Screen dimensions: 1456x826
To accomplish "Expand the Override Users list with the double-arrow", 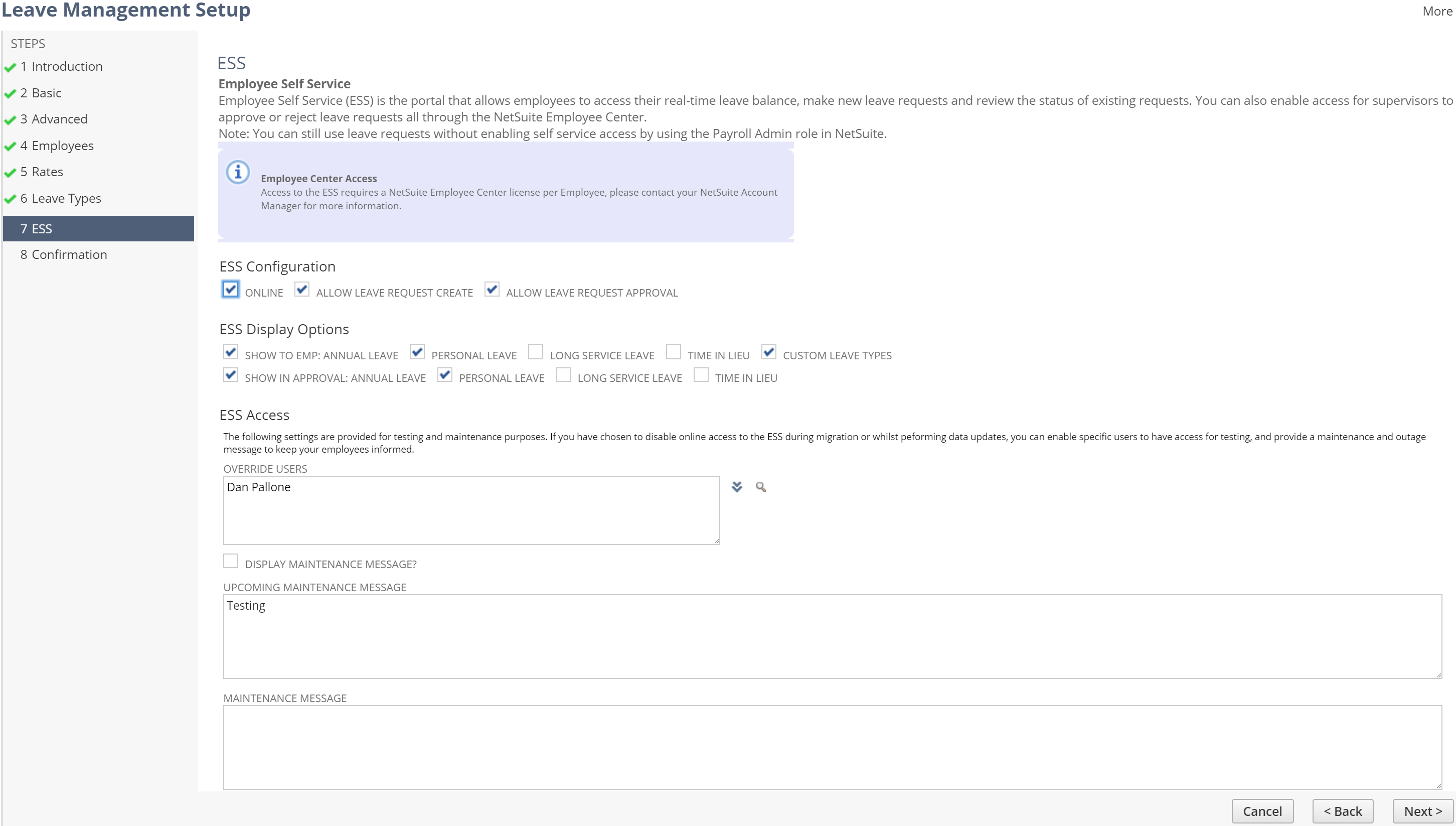I will click(x=737, y=487).
